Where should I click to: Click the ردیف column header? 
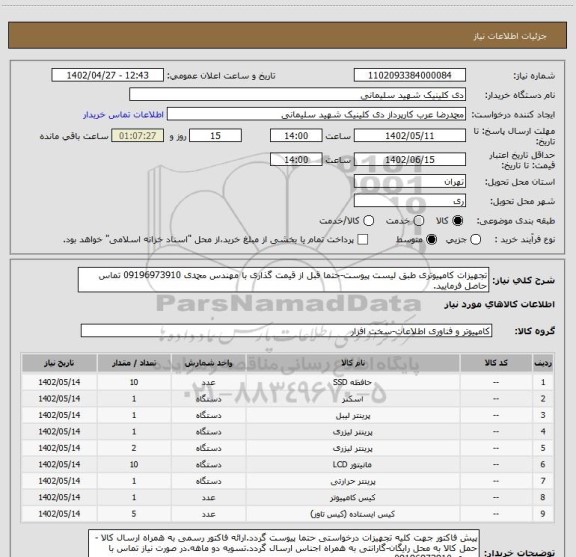tap(543, 363)
